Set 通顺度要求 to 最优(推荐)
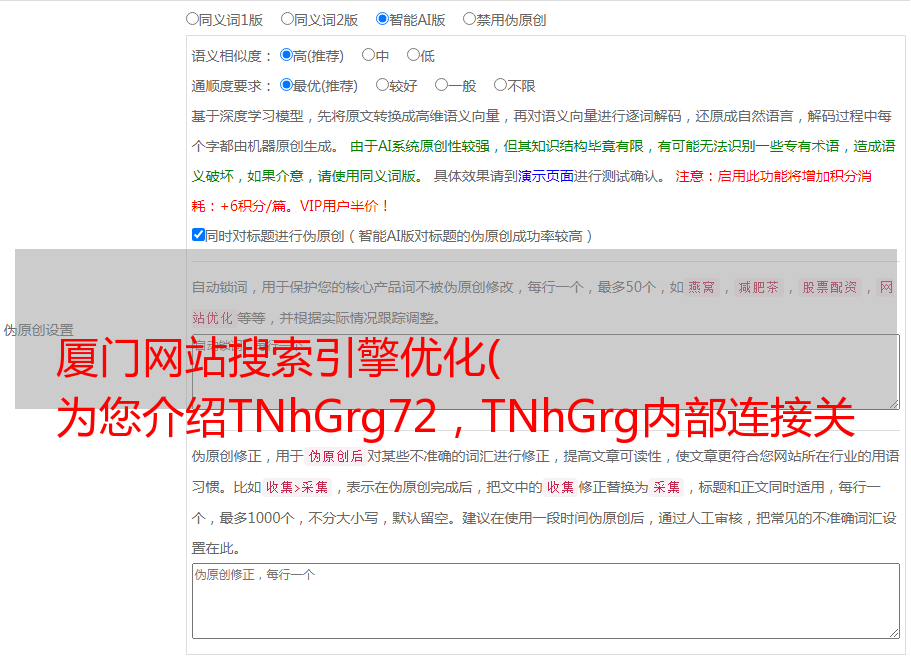Viewport: 911px width, 658px height. (x=286, y=85)
